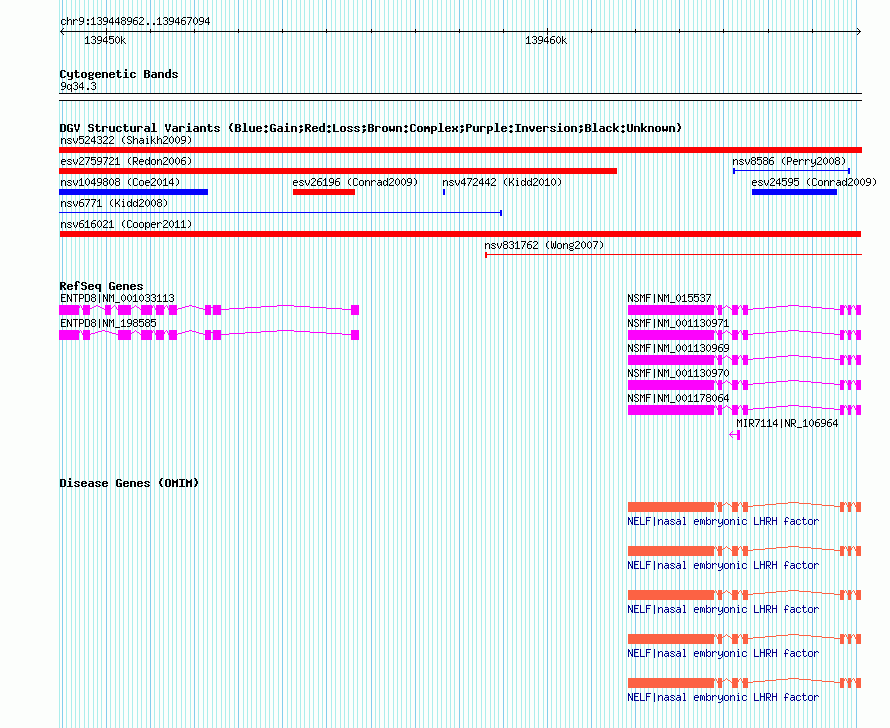Open the Disease Genes (OMIM) track title
890x728 pixels.
pyautogui.click(x=129, y=483)
